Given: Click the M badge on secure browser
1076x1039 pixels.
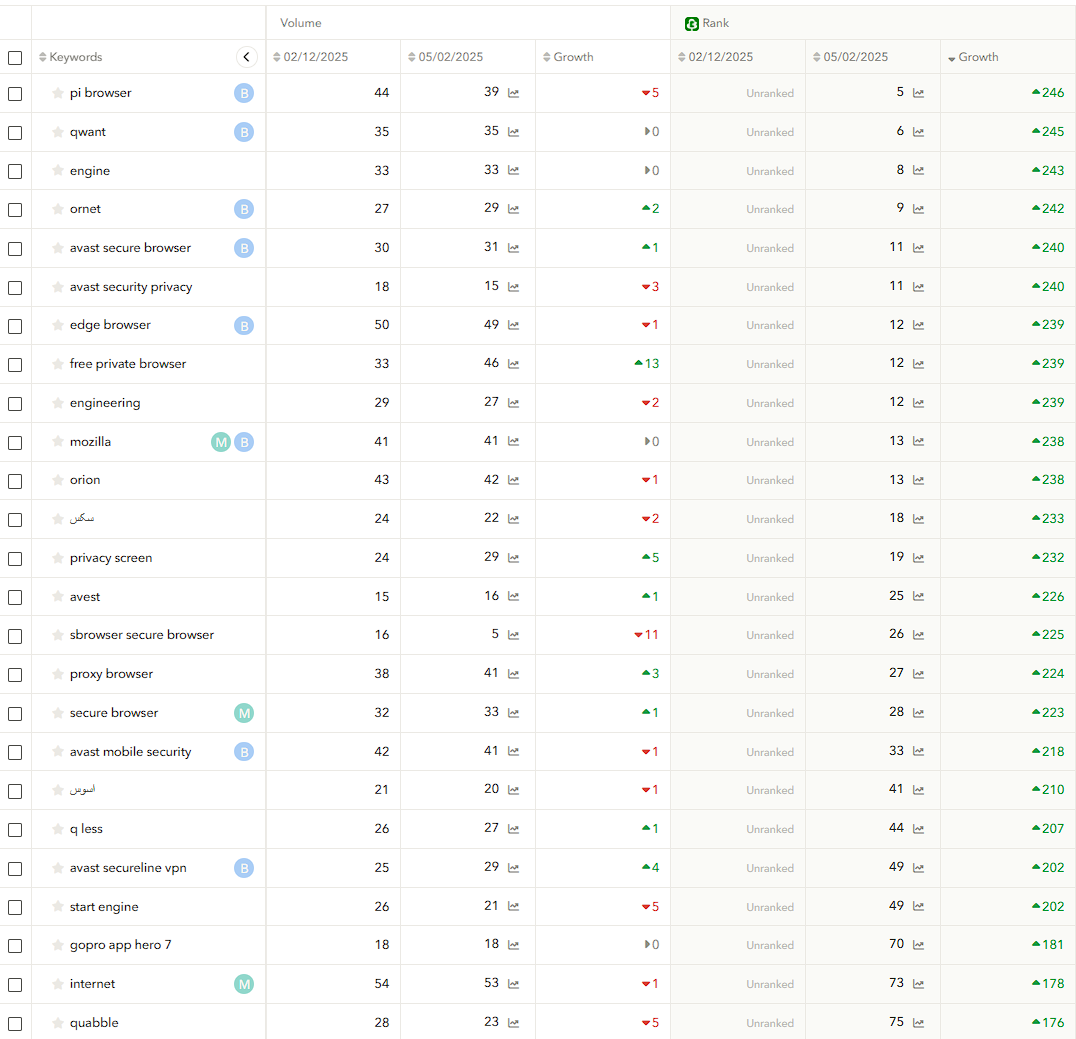Looking at the screenshot, I should (244, 713).
